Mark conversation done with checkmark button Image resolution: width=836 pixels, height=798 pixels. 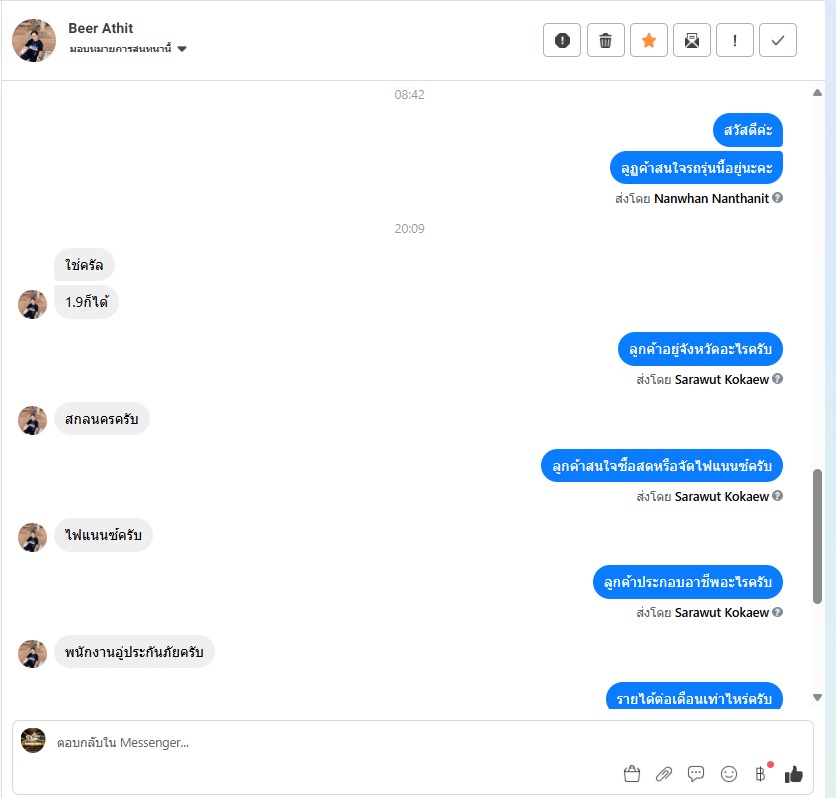coord(778,40)
